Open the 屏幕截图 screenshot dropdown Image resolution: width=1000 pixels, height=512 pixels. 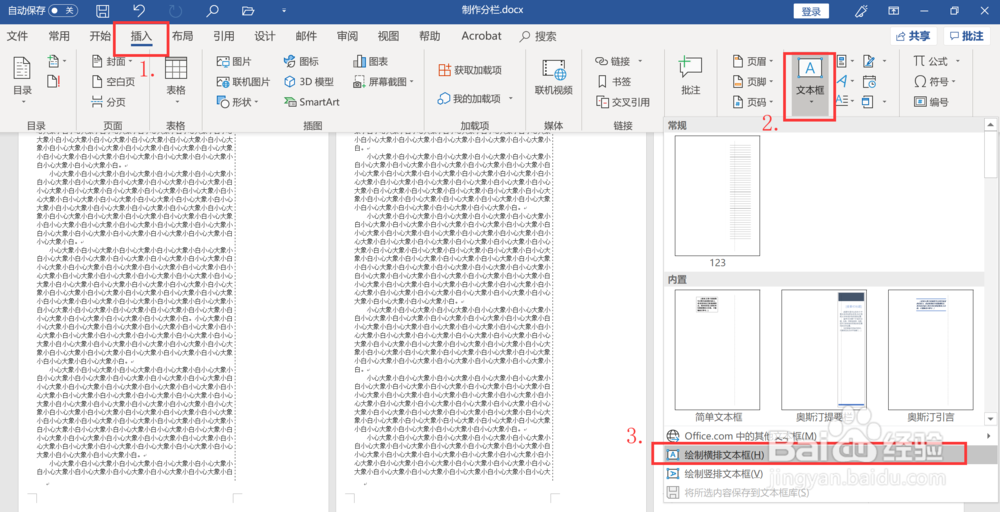(383, 82)
